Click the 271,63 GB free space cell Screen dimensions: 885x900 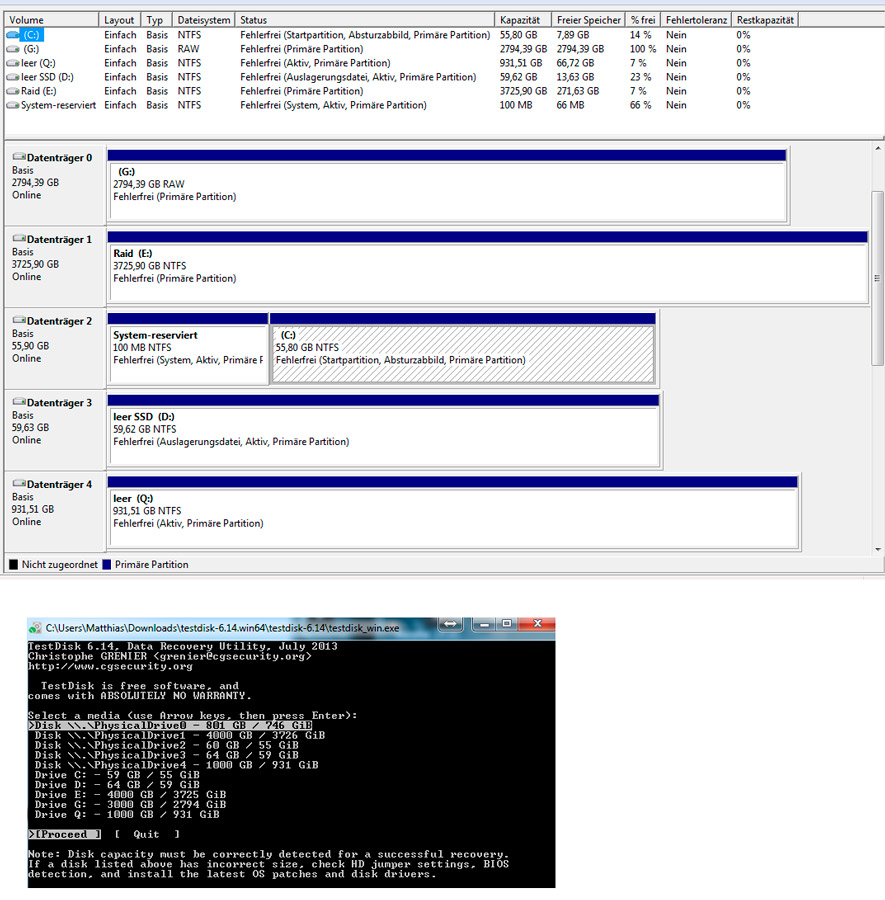577,91
